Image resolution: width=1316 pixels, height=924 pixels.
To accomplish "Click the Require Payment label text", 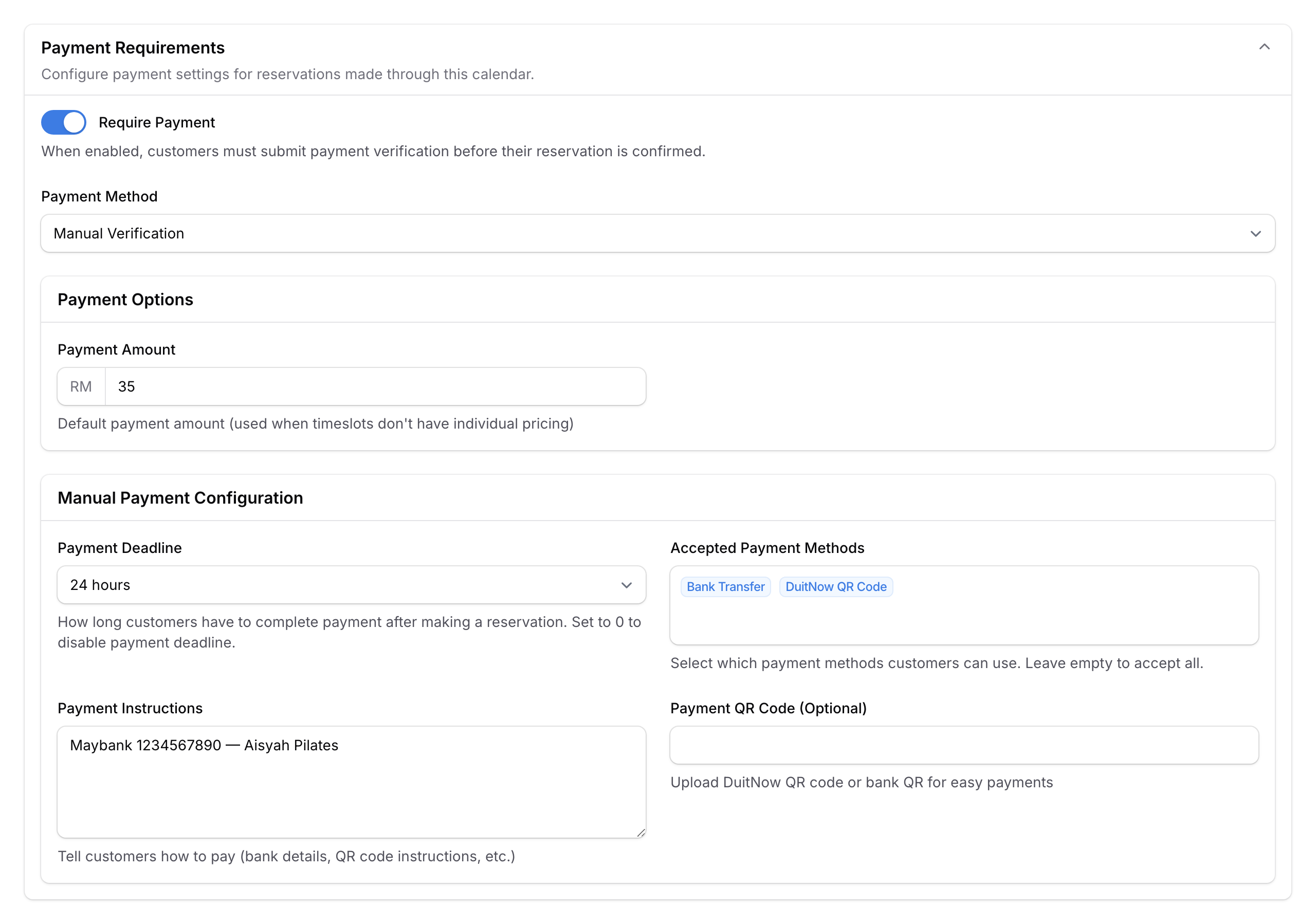I will coord(157,122).
